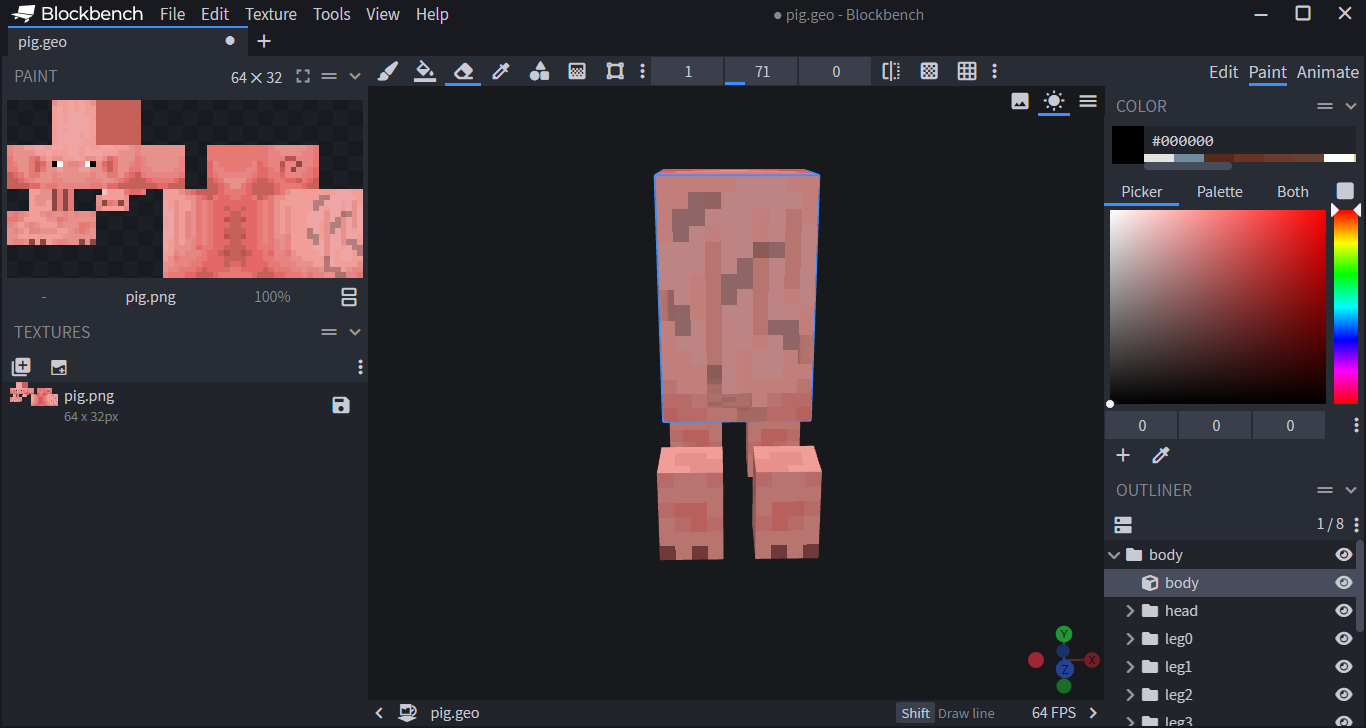Click the black main color swatch
The image size is (1366, 728).
coord(1128,145)
